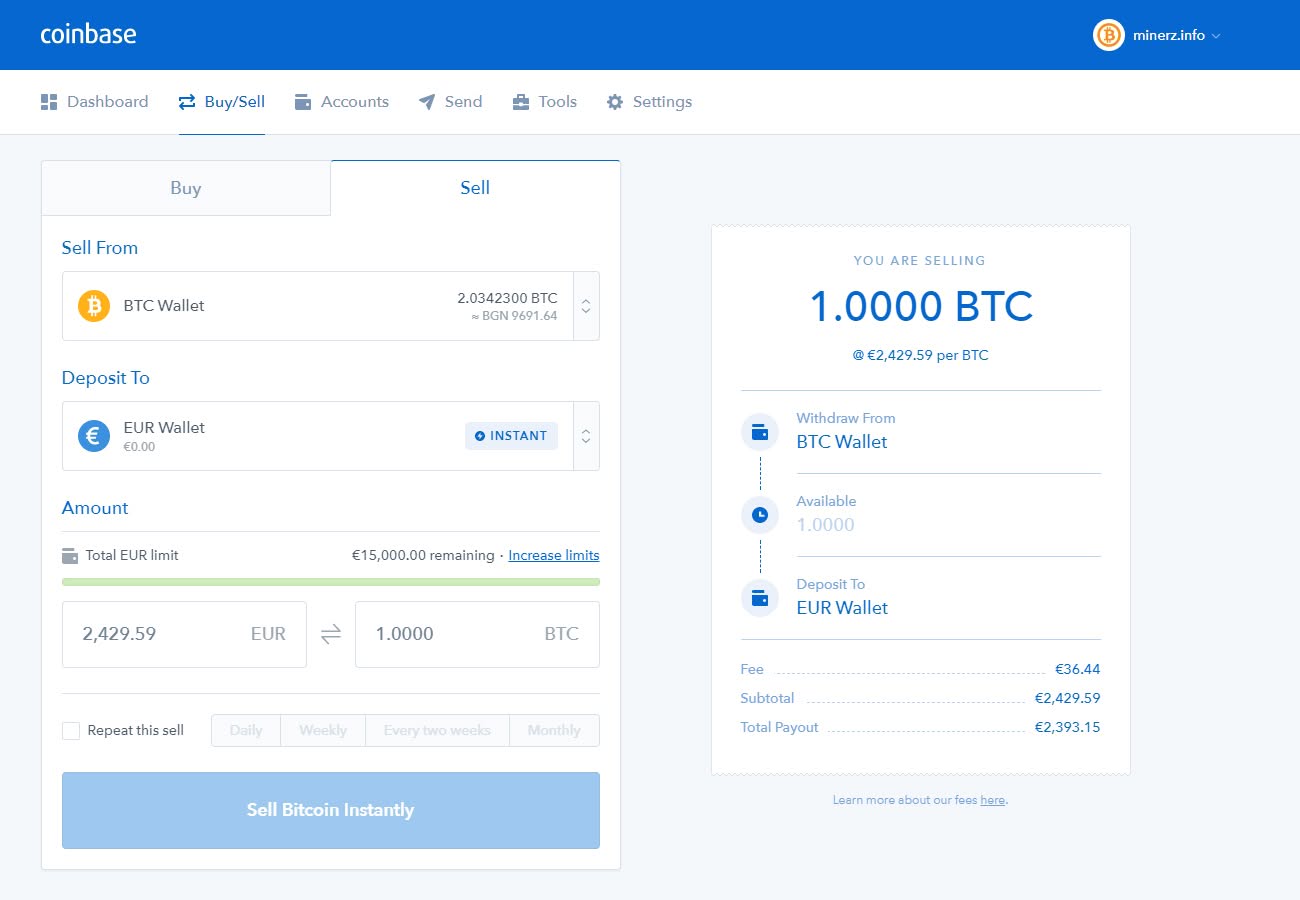Click the Total EUR limit wallet icon
This screenshot has width=1300, height=900.
(x=70, y=555)
